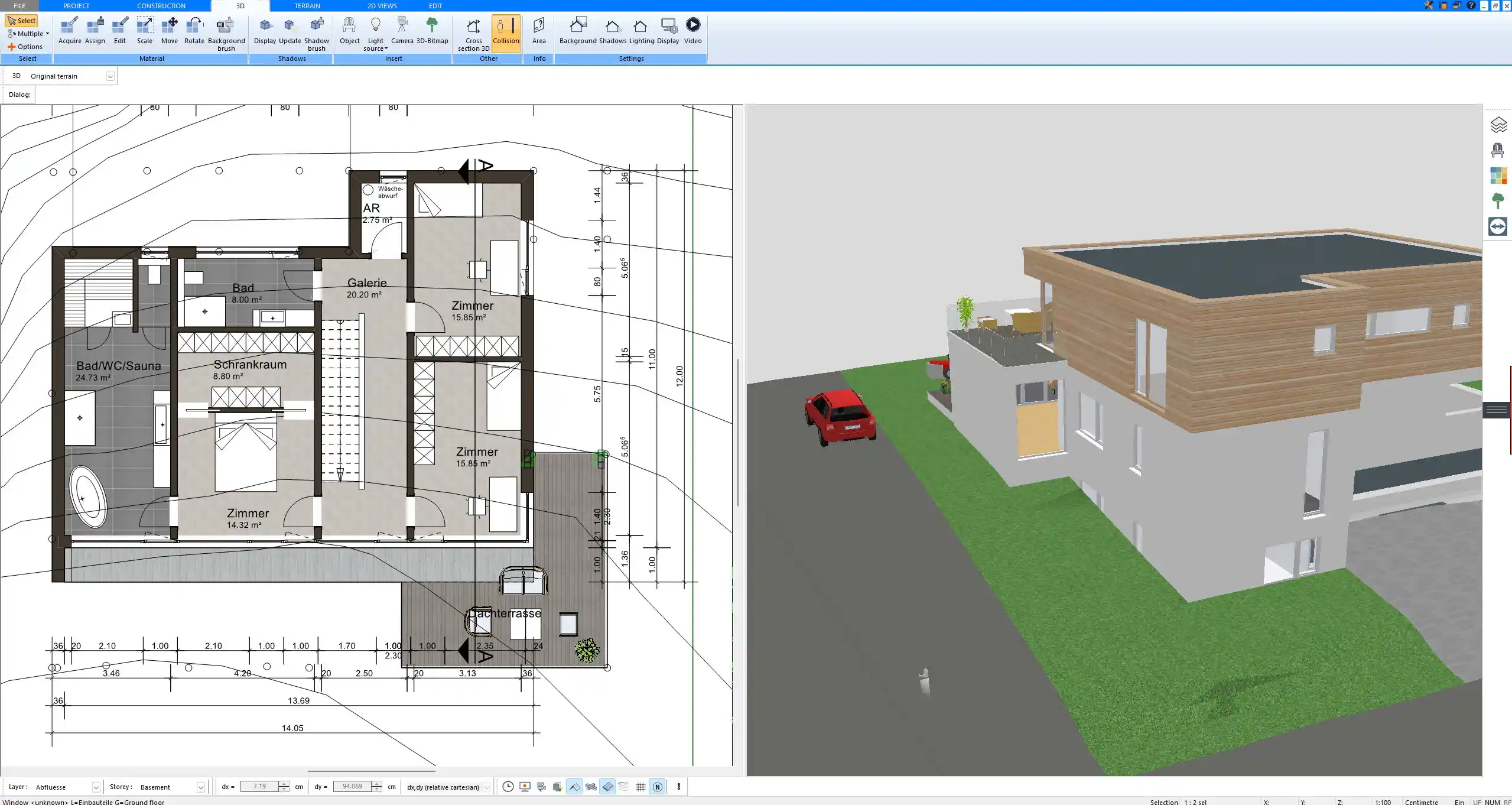Toggle the terrain contours icon in bottom toolbar
This screenshot has height=805, width=1512.
click(624, 787)
